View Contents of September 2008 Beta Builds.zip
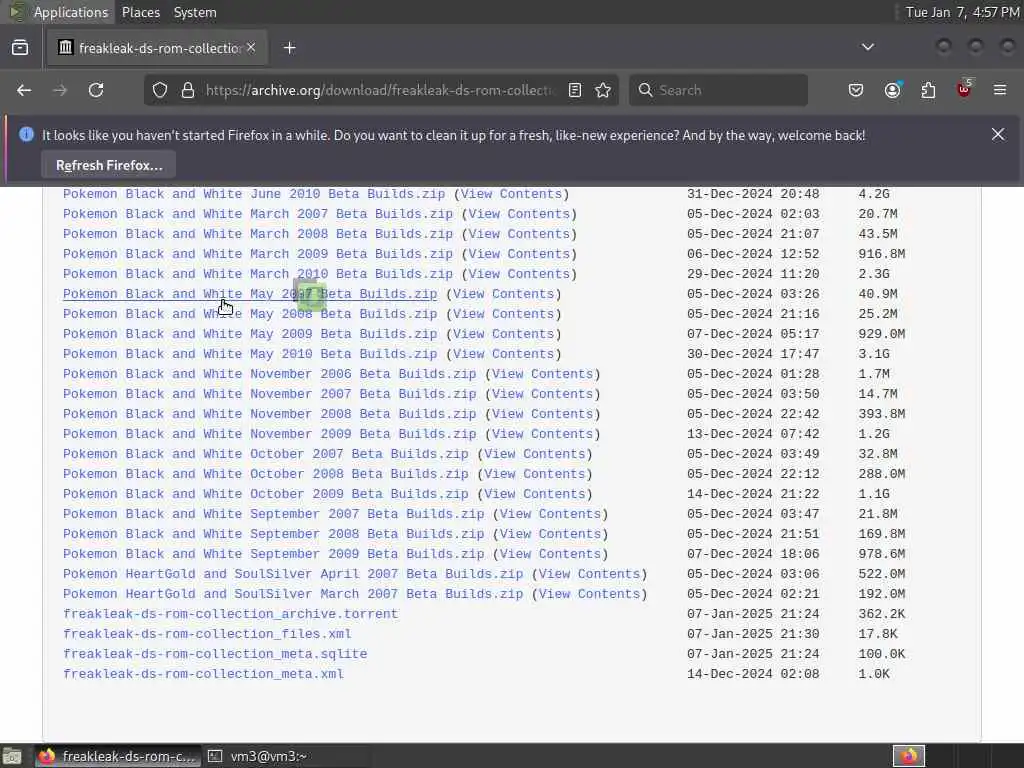Image resolution: width=1024 pixels, height=768 pixels. 551,534
